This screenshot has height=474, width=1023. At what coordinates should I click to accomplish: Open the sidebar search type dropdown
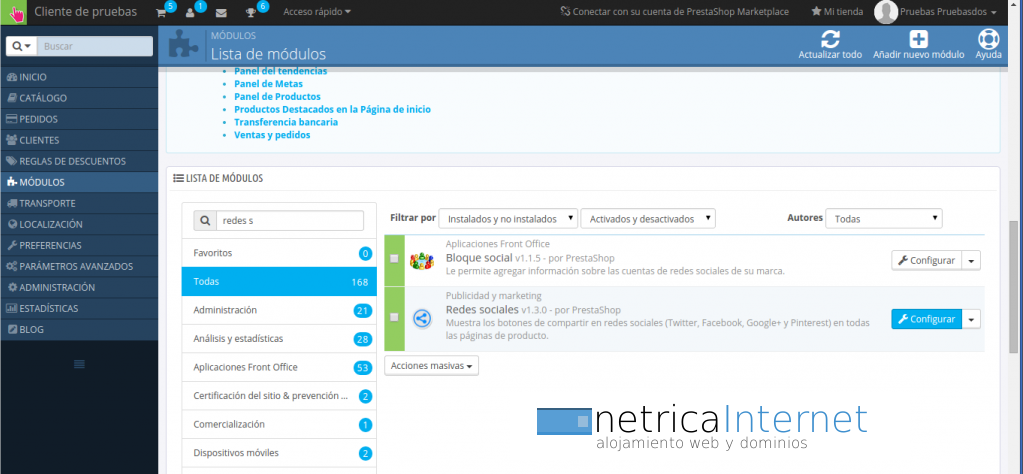(x=22, y=46)
